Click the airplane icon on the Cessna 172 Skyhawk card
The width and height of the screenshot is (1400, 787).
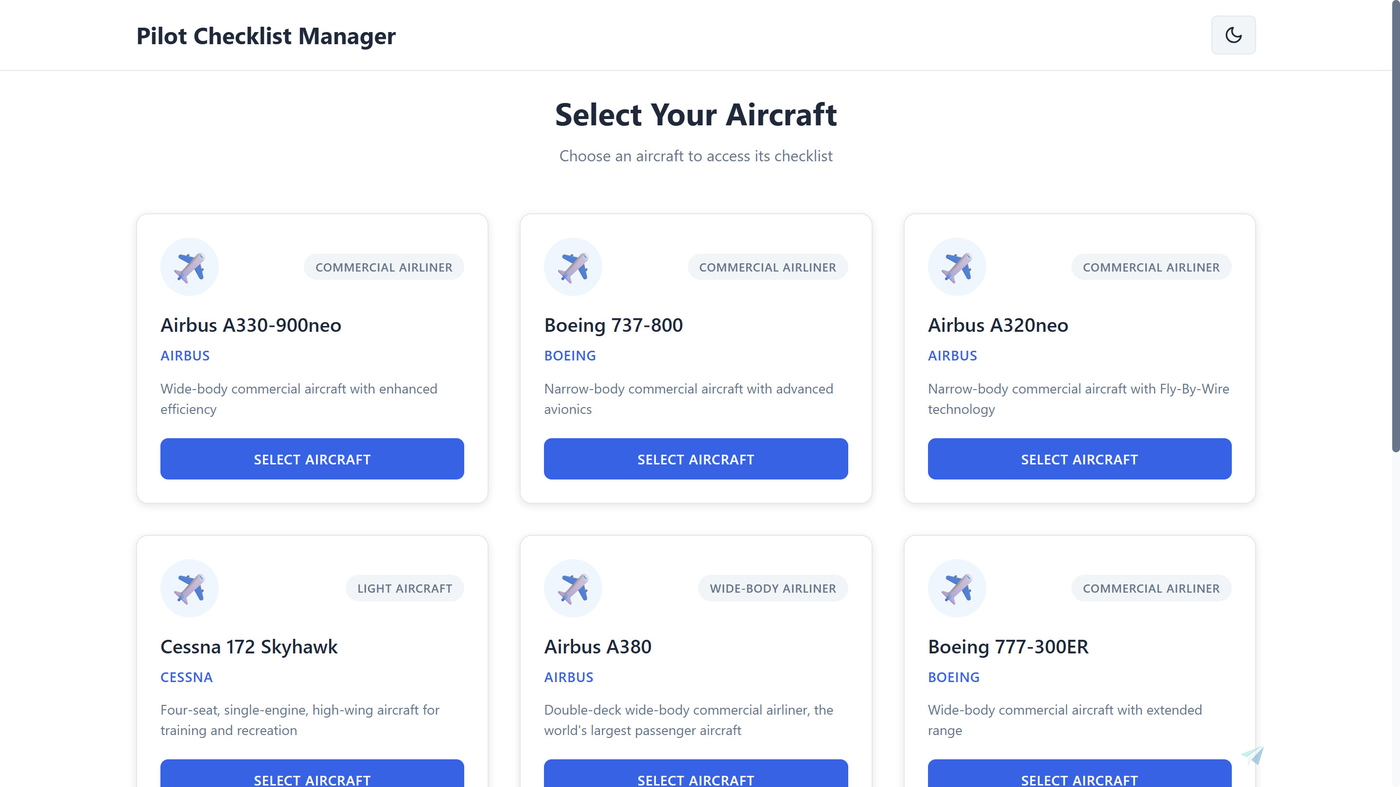[189, 588]
